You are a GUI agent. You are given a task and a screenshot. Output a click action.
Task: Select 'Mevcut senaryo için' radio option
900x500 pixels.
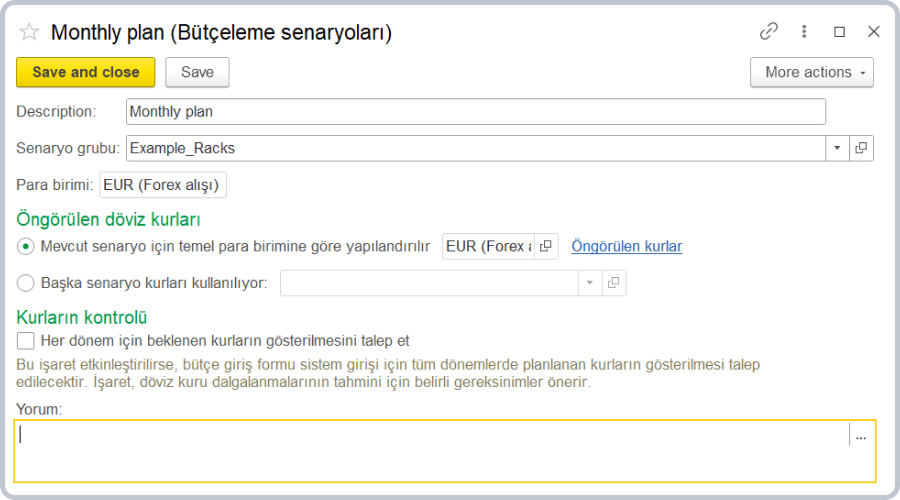click(26, 246)
